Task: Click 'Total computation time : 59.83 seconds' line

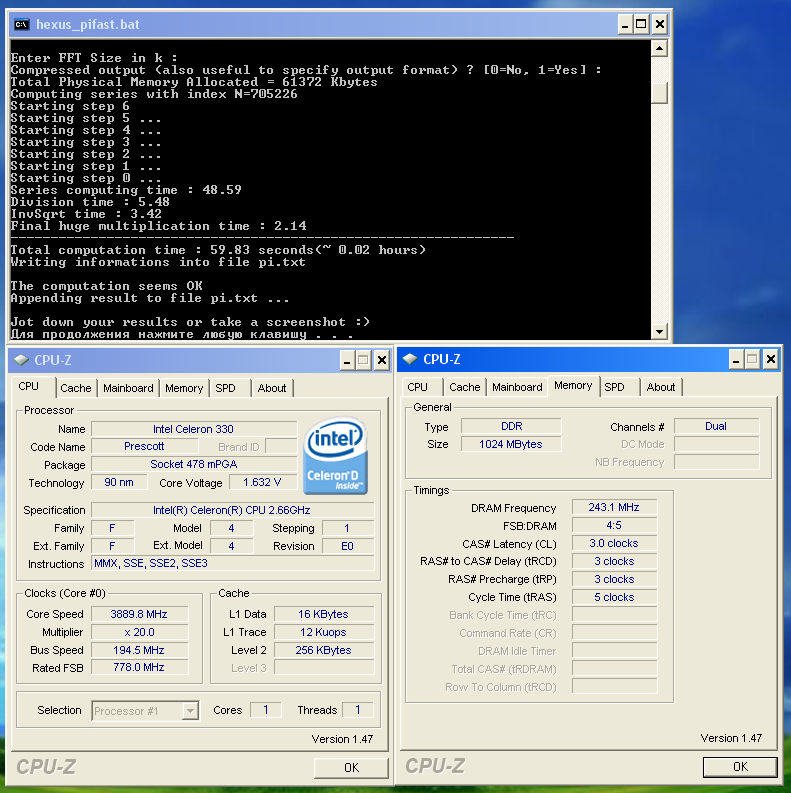Action: pyautogui.click(x=218, y=250)
